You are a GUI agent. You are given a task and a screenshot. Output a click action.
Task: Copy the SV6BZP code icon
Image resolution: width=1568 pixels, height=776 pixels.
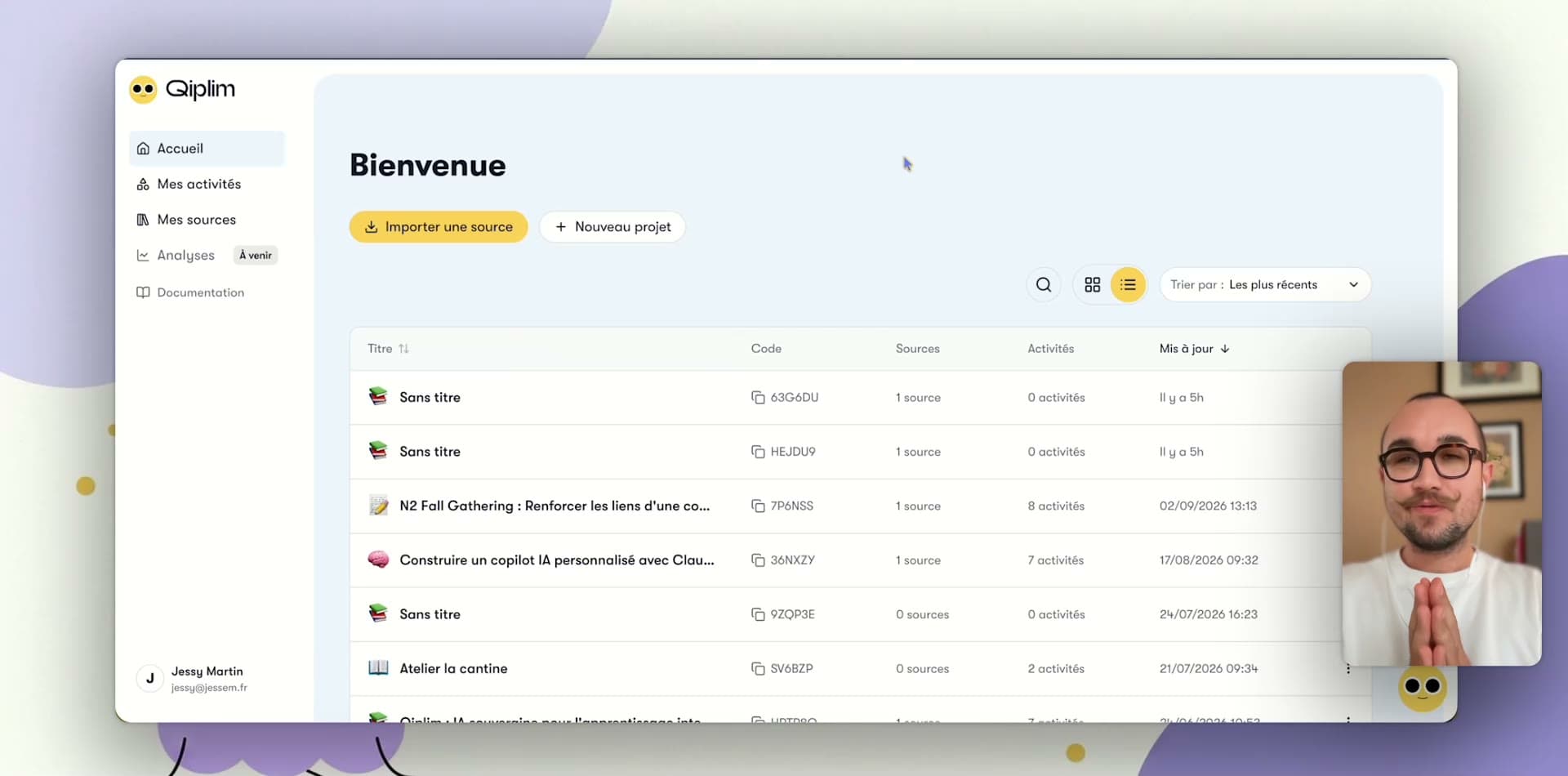tap(758, 669)
